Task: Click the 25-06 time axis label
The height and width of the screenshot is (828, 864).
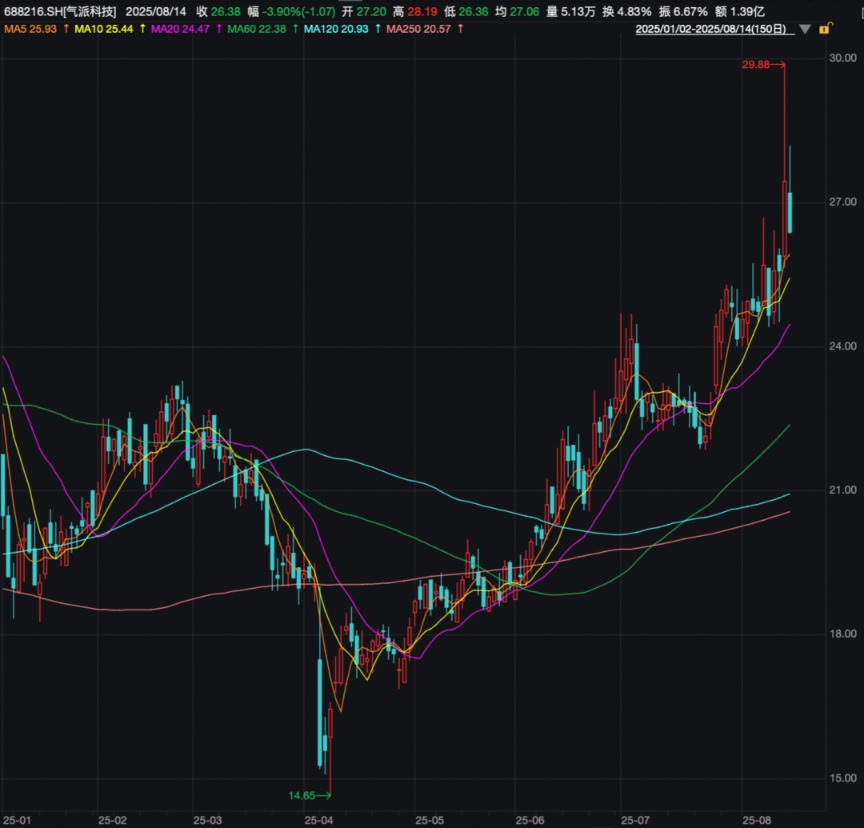Action: click(530, 820)
